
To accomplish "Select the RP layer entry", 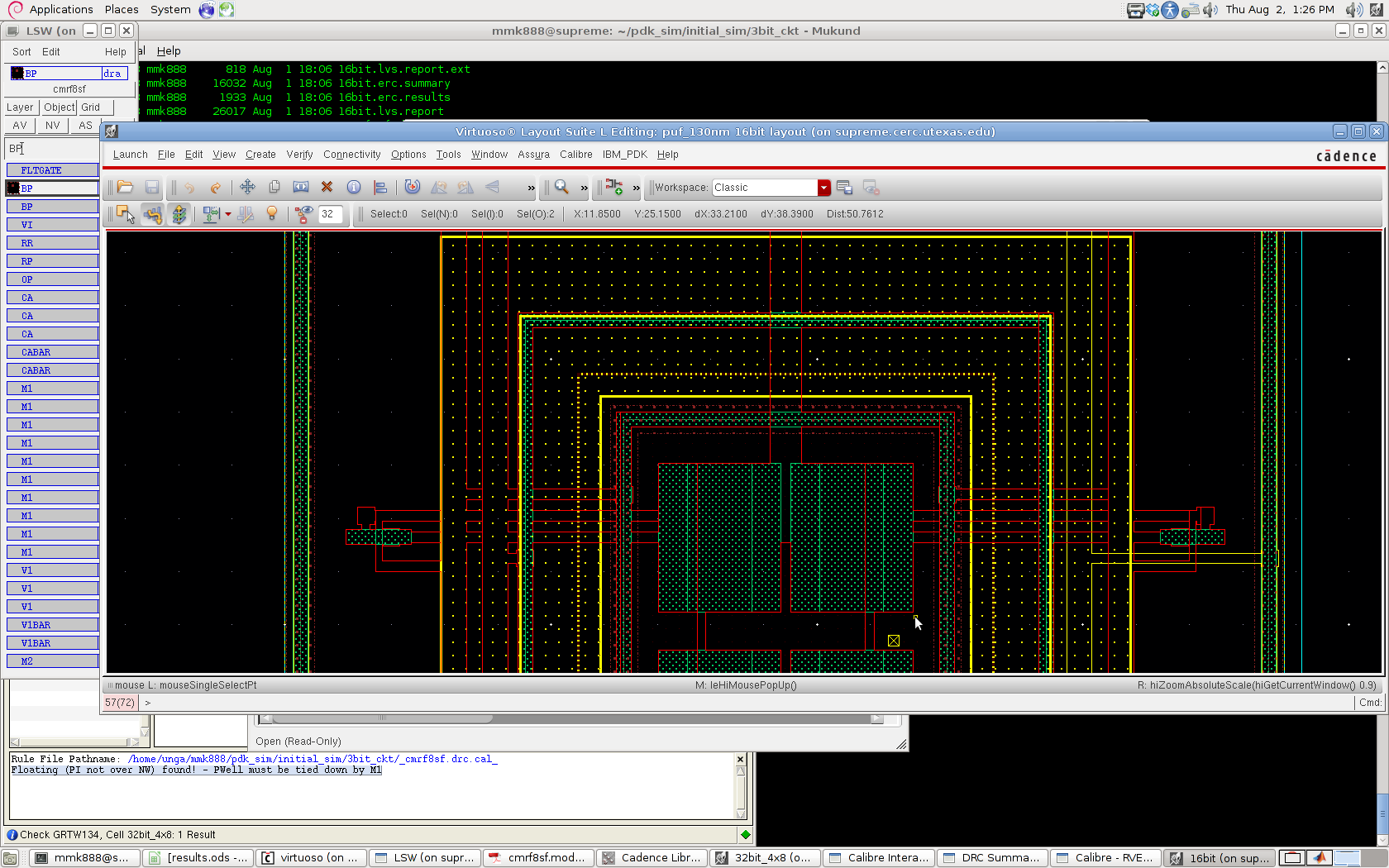I will point(53,261).
